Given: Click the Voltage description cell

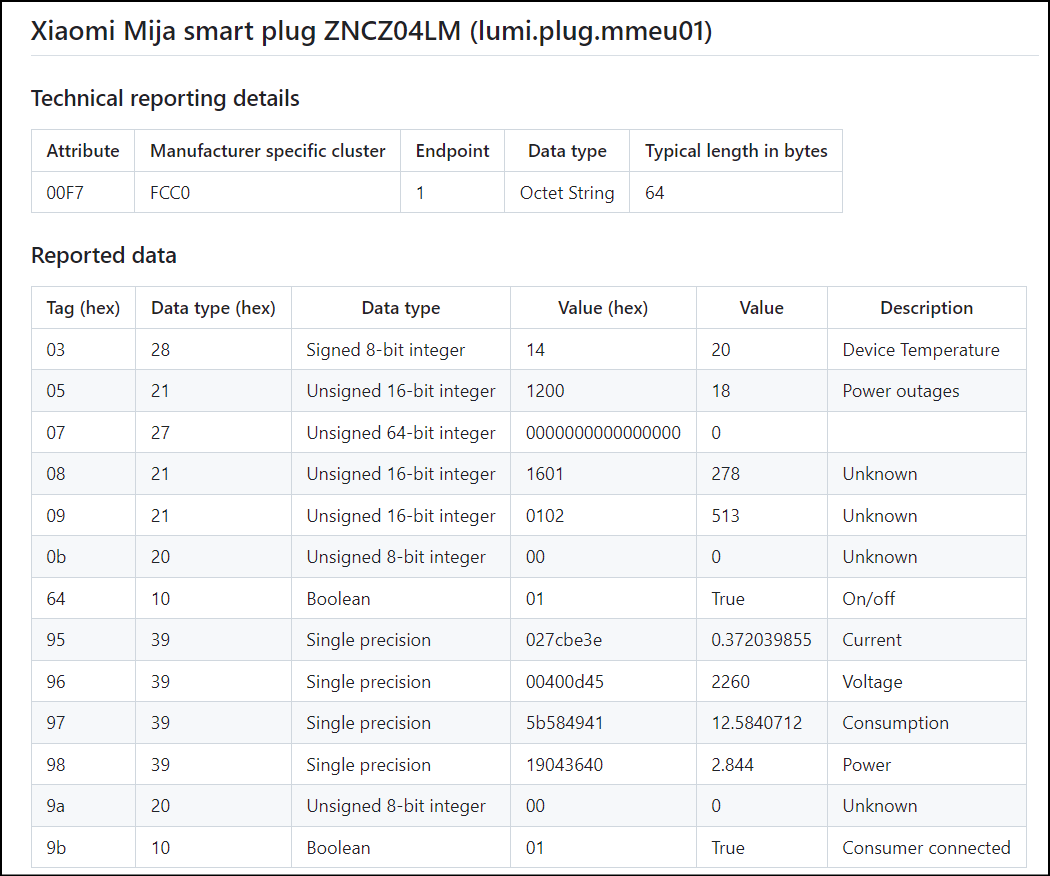Looking at the screenshot, I should point(872,682).
